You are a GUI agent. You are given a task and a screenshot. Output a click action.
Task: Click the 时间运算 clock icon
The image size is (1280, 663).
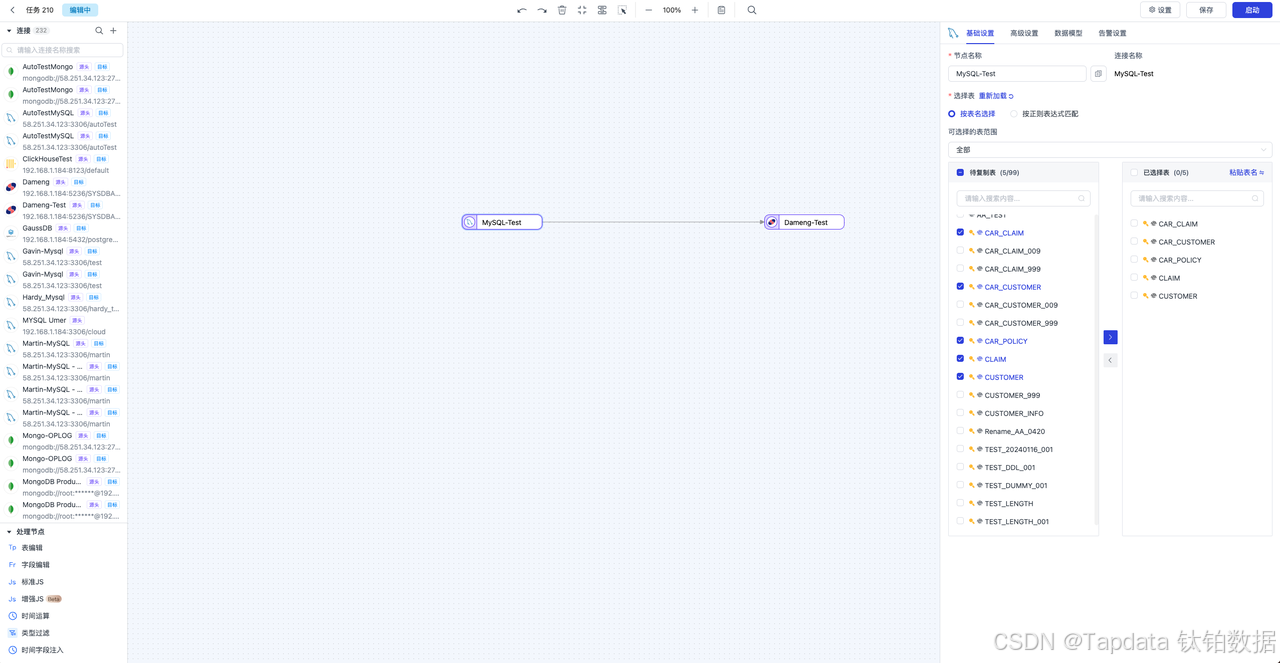(x=12, y=616)
